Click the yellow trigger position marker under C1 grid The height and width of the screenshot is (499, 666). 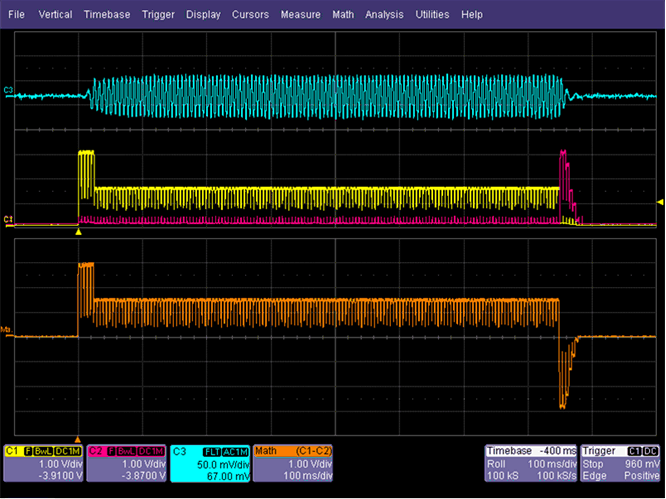78,232
